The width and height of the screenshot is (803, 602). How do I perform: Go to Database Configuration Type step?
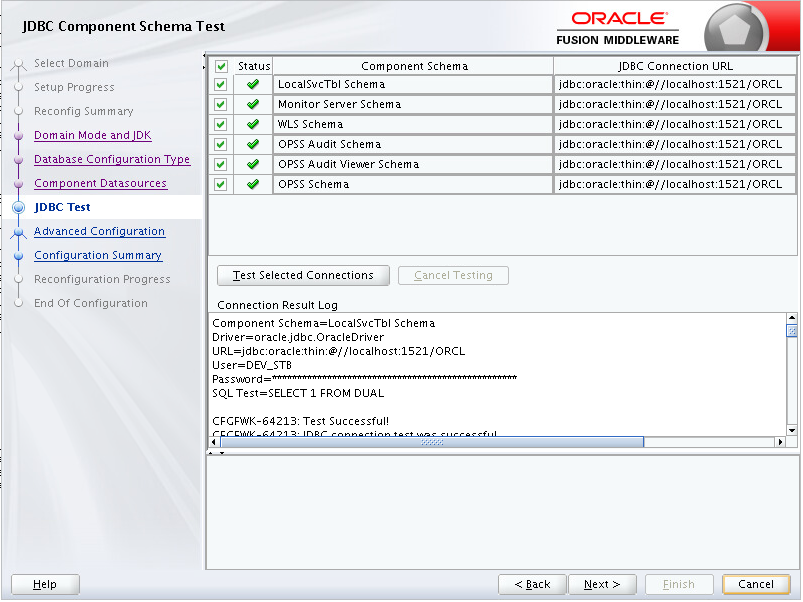112,160
